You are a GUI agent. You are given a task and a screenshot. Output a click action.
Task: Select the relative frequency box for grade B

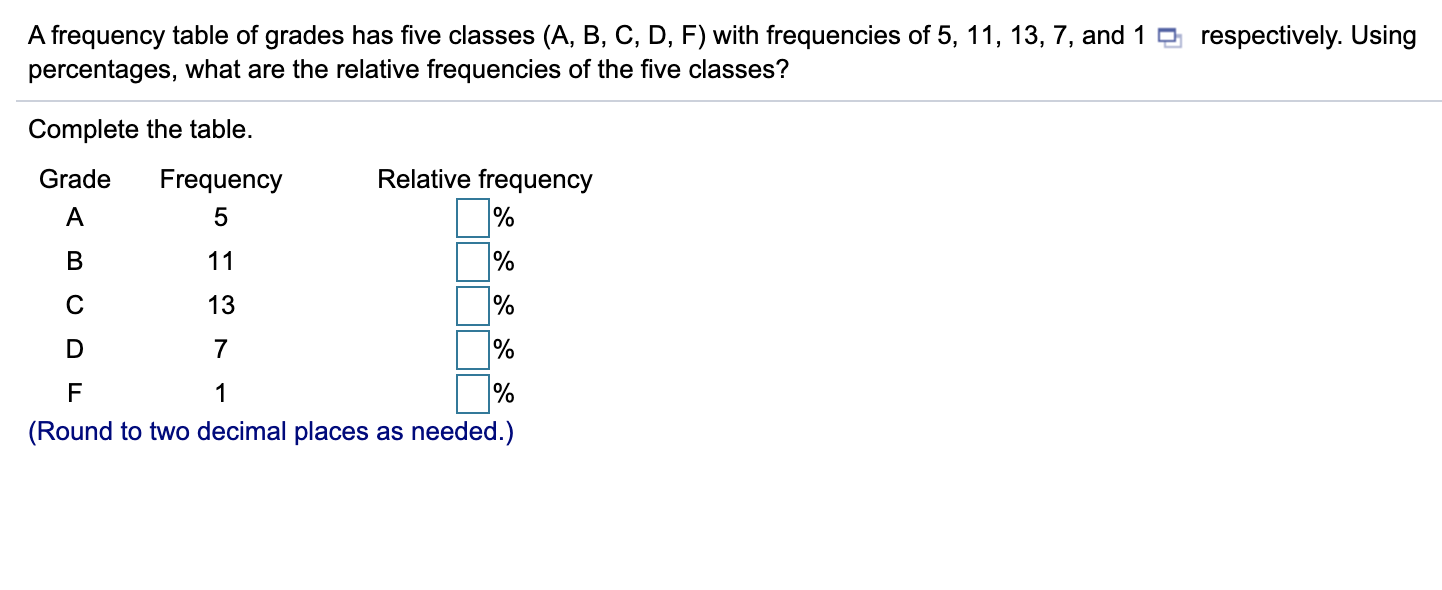[471, 260]
